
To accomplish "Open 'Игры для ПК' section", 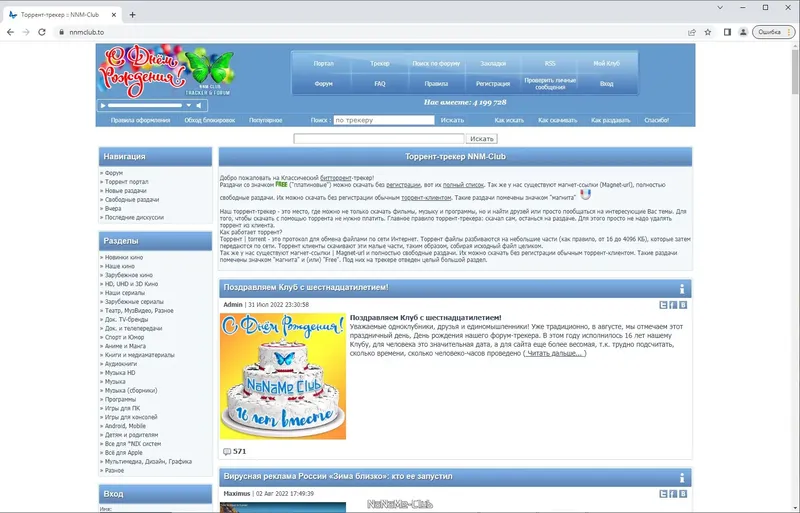I will tap(122, 408).
